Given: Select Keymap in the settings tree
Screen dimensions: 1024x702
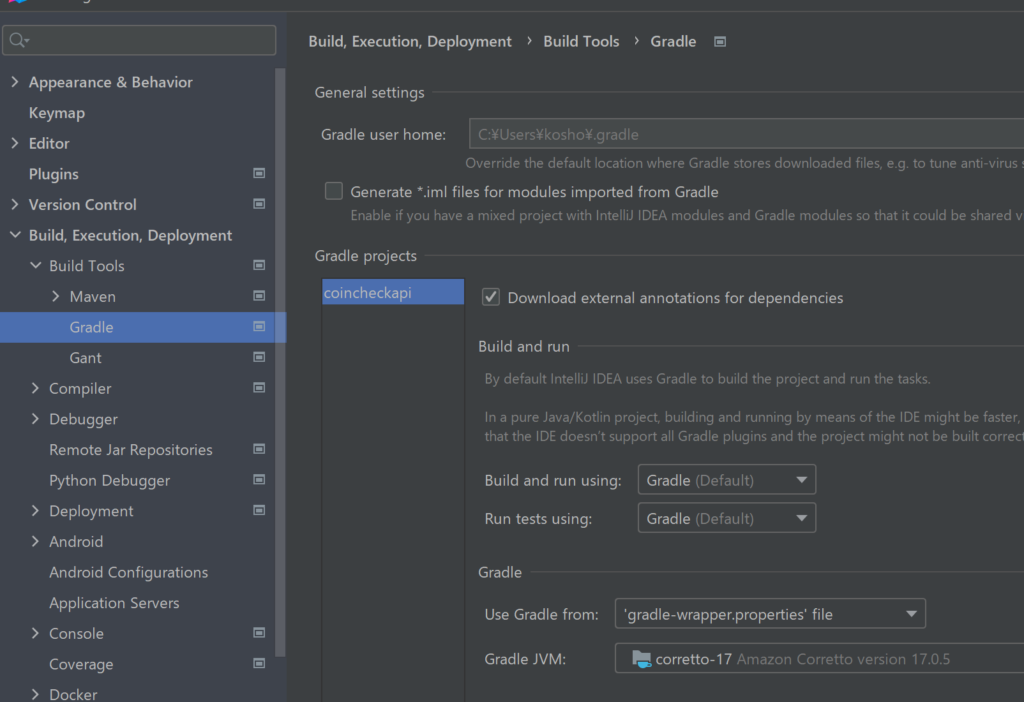Looking at the screenshot, I should click(57, 113).
